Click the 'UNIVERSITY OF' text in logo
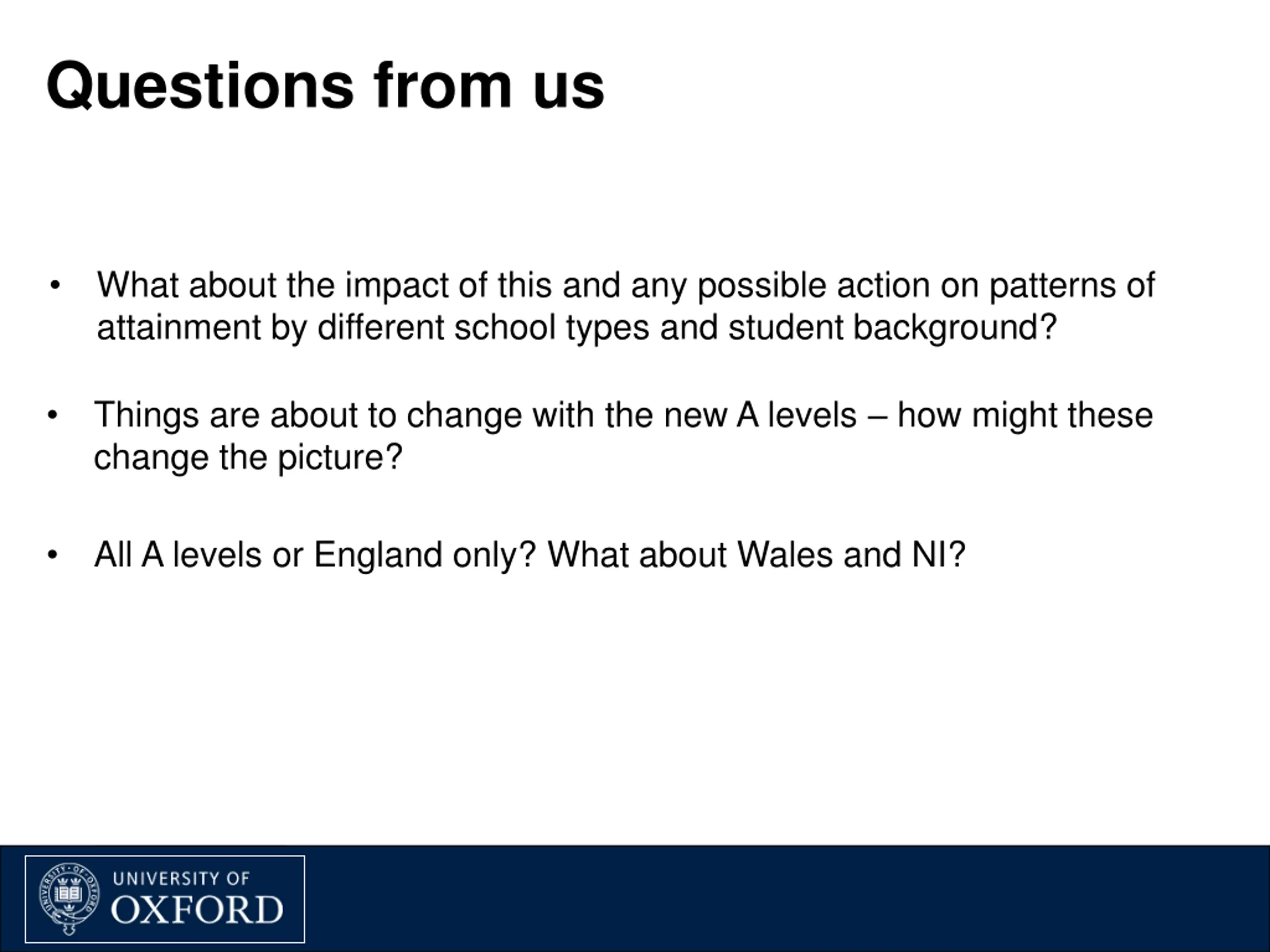The width and height of the screenshot is (1270, 952). 182,879
